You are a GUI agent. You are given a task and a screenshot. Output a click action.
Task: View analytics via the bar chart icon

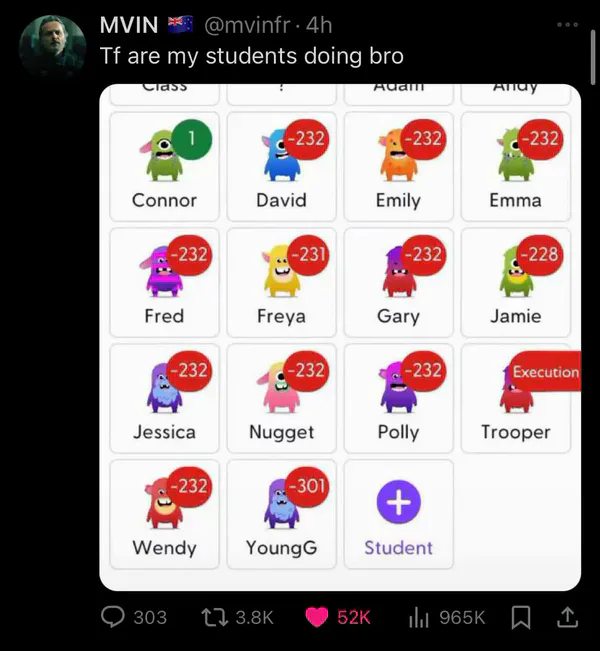pos(419,617)
